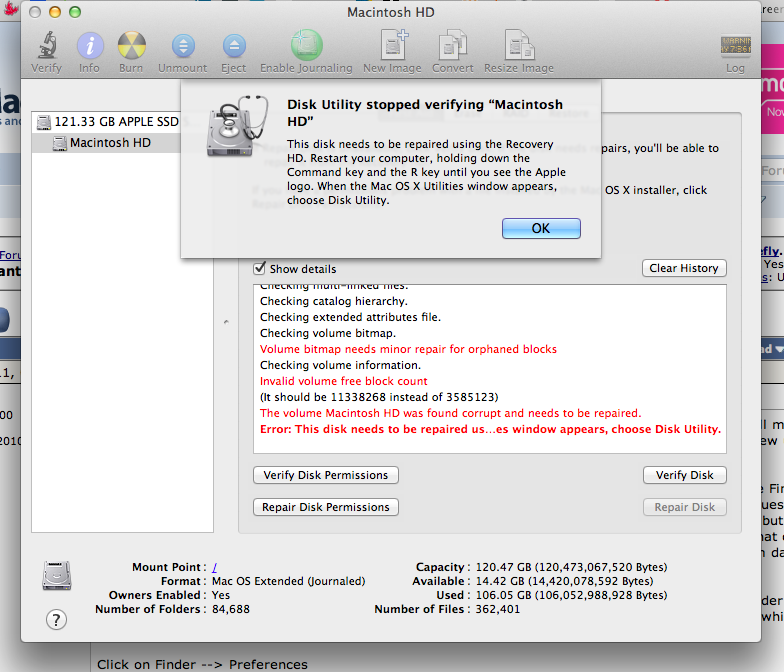
Task: Click 'Checking volume bitmap.' log line
Action: click(328, 333)
